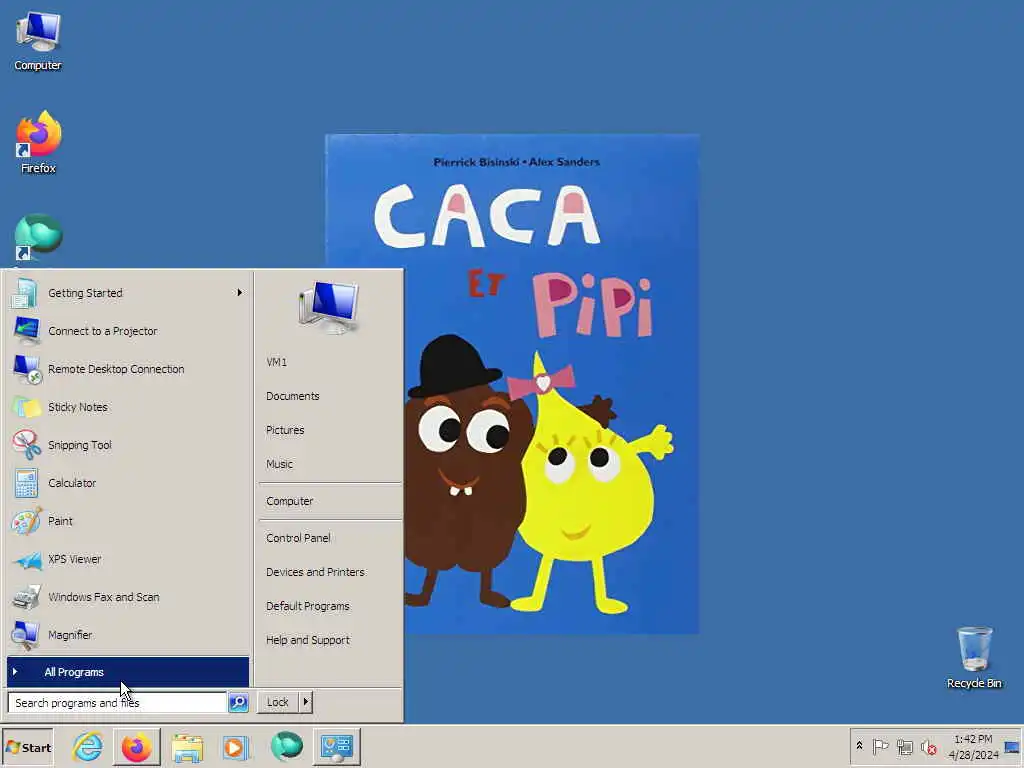Select the teal swirl desktop shortcut

point(39,238)
